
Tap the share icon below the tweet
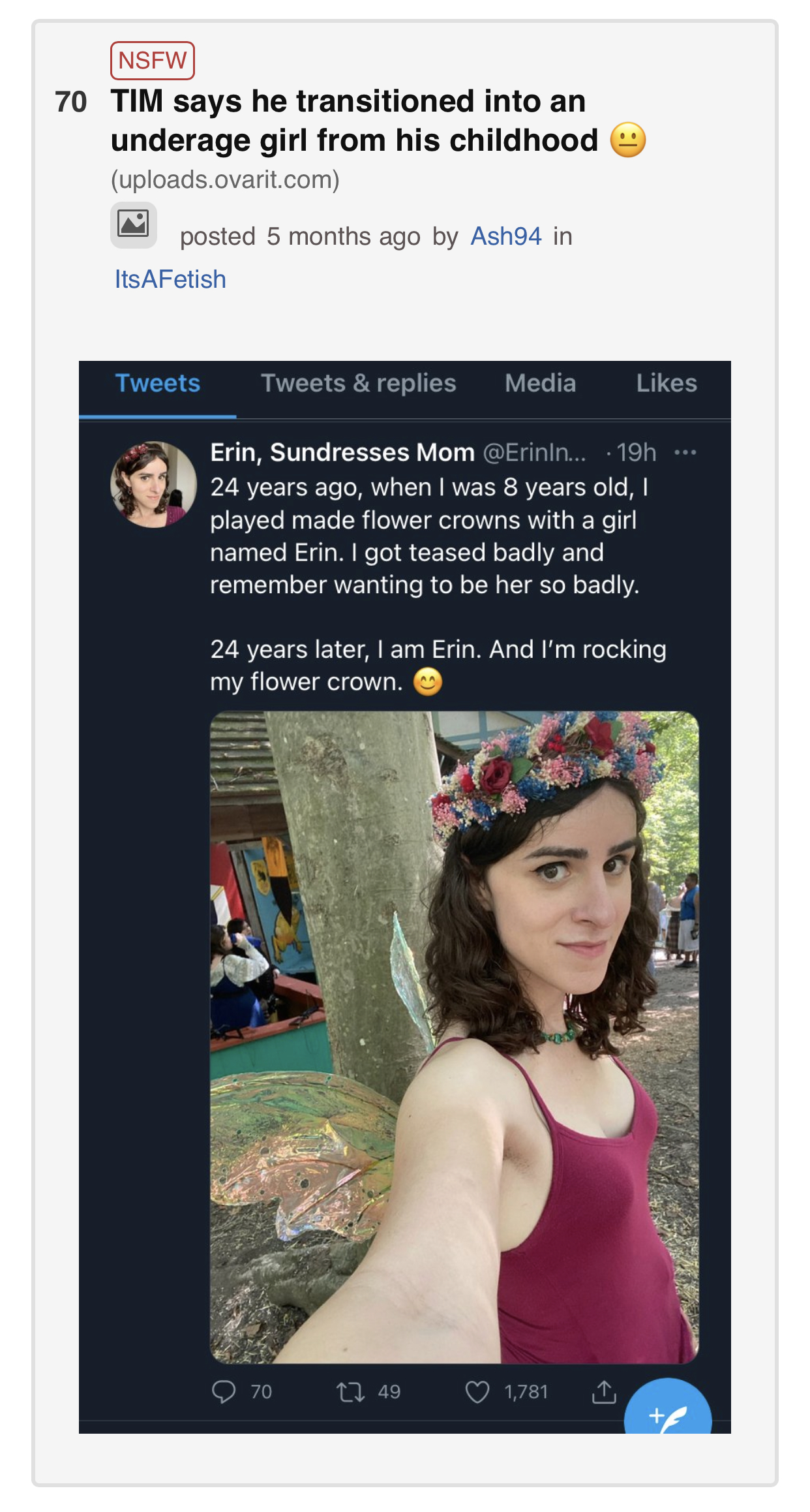(x=604, y=1392)
